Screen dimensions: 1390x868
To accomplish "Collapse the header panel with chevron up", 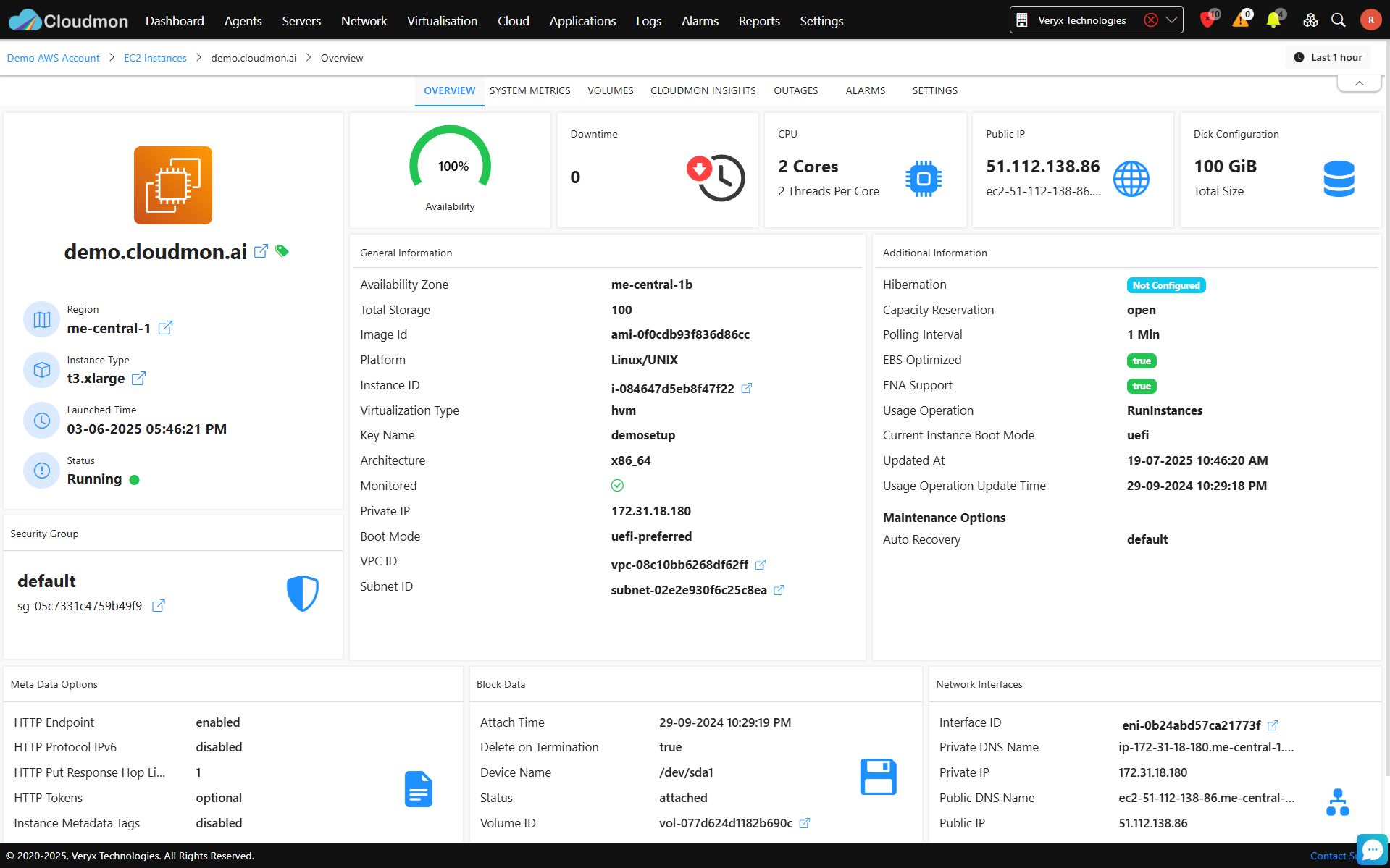I will coord(1360,83).
